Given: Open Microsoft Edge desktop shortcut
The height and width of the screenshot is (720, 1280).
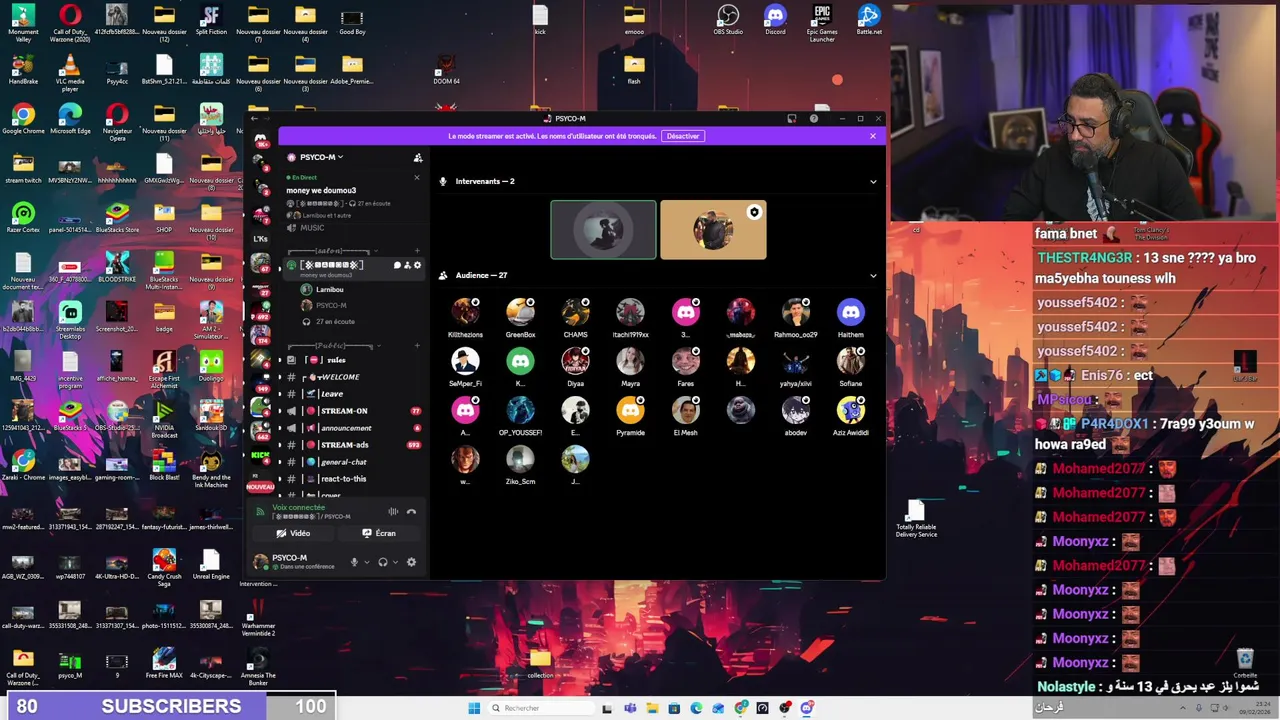Looking at the screenshot, I should [x=70, y=120].
